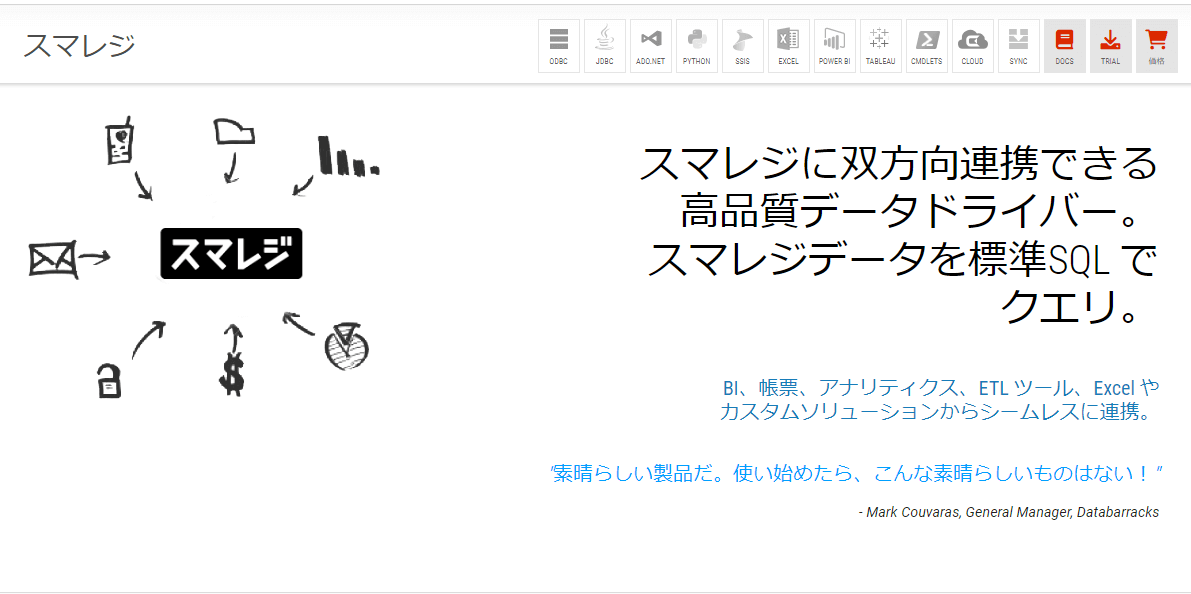Click the envelope sketch icon
1191x594 pixels.
click(x=53, y=260)
